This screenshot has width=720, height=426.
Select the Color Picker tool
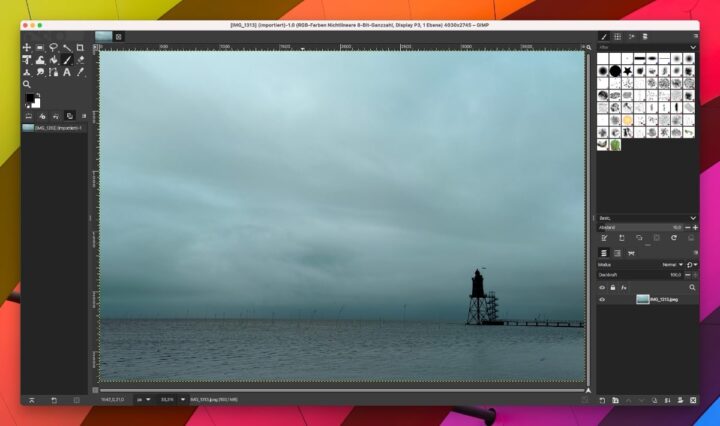tap(80, 72)
